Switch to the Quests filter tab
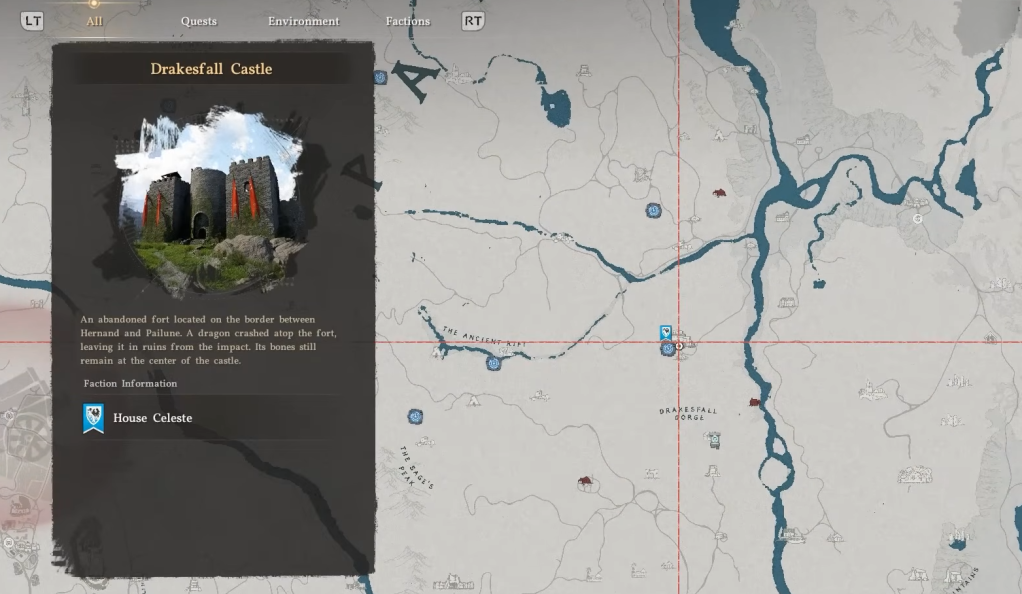1022x594 pixels. tap(198, 21)
